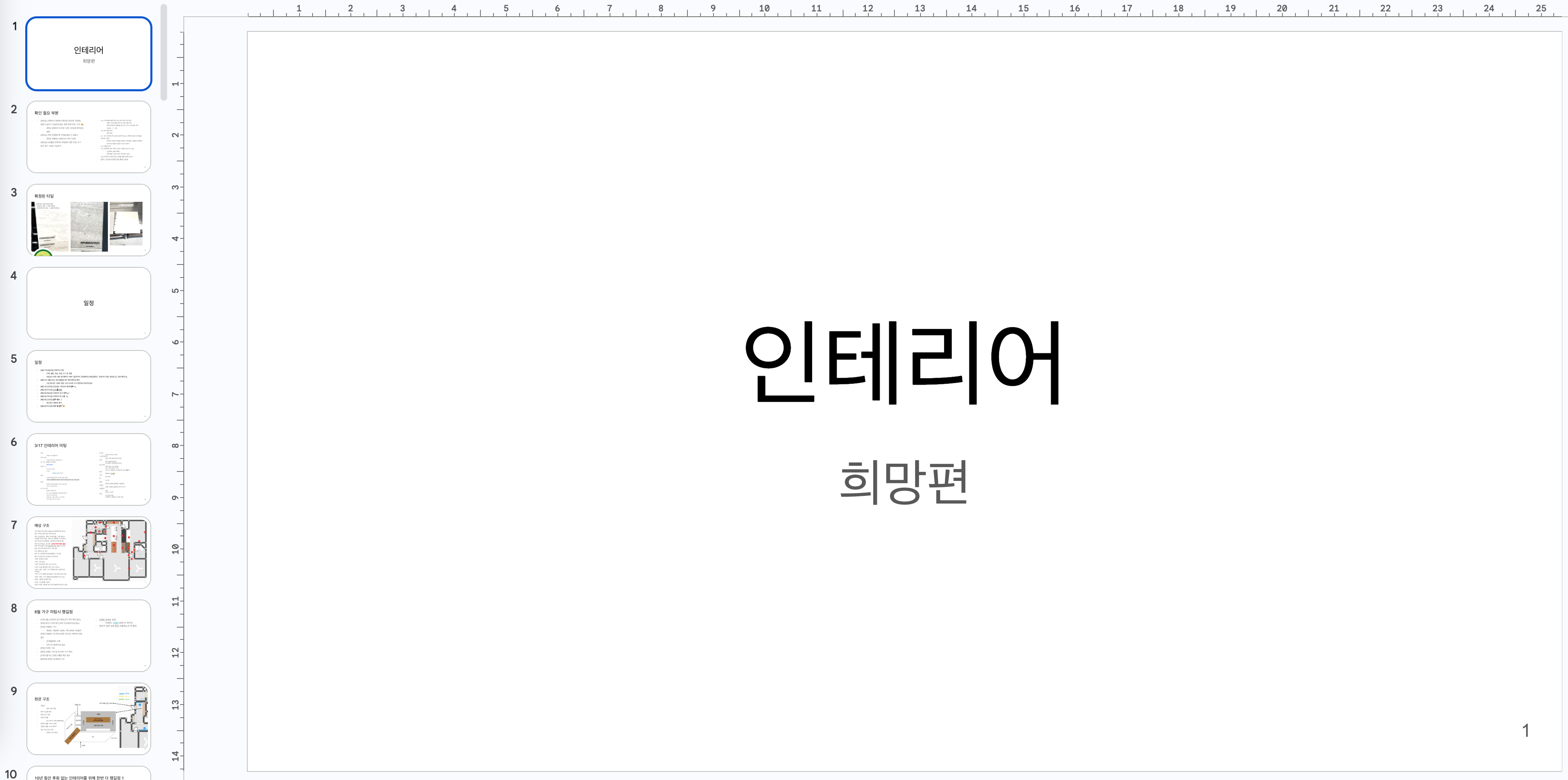Click vertical ruler at mark 7
The height and width of the screenshot is (780, 1568).
coord(176,394)
